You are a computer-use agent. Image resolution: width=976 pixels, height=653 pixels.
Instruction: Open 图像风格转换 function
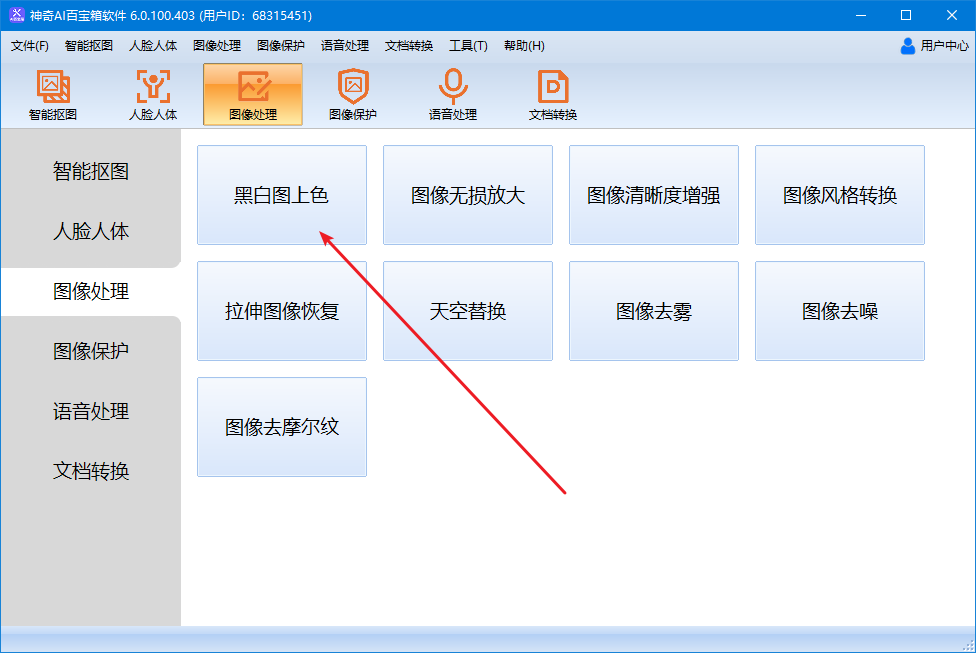click(840, 195)
